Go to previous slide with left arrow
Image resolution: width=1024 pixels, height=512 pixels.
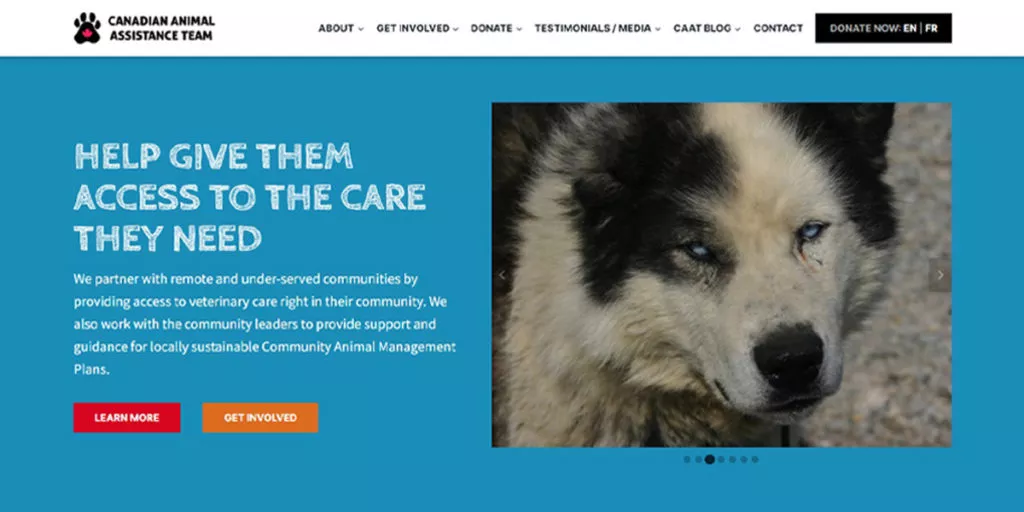pyautogui.click(x=502, y=275)
